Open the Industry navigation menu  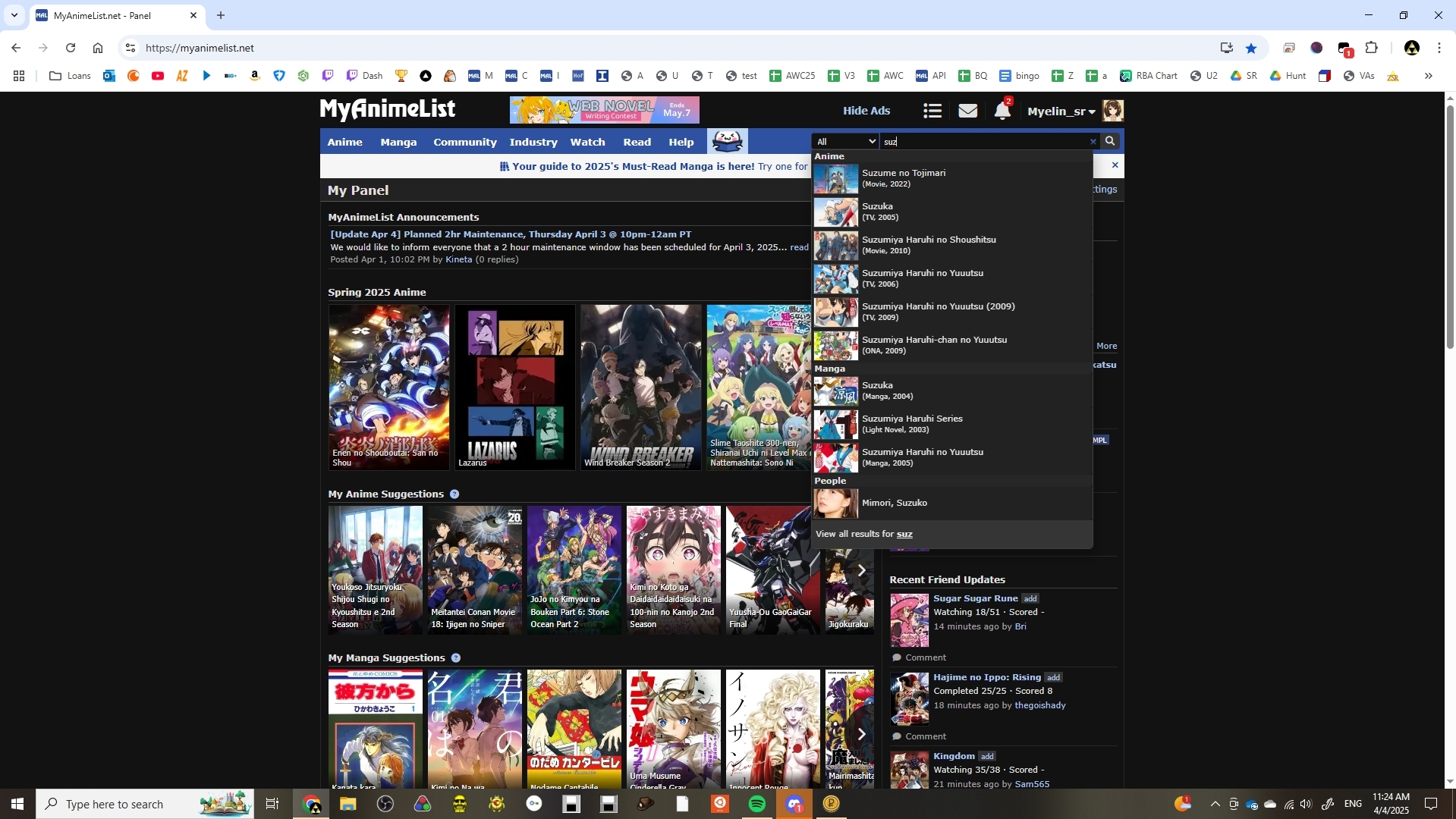[x=533, y=142]
